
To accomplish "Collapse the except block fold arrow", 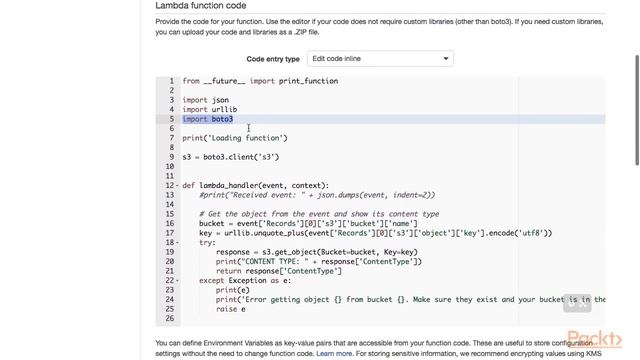I will [x=177, y=281].
